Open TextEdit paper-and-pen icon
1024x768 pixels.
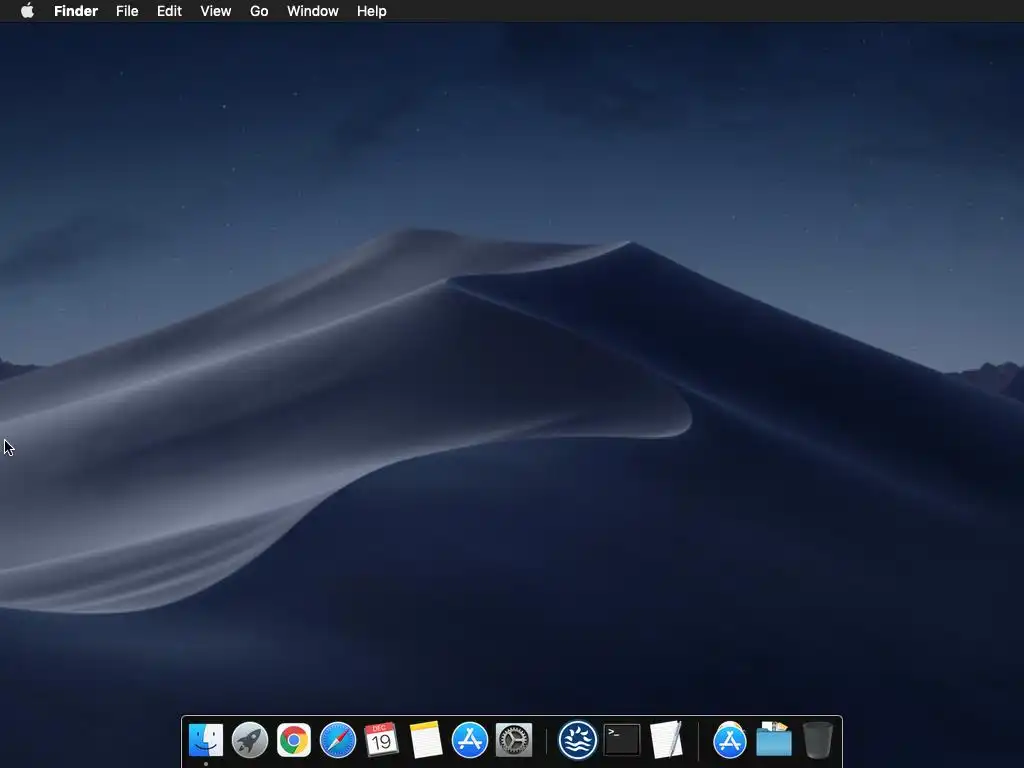tap(666, 740)
